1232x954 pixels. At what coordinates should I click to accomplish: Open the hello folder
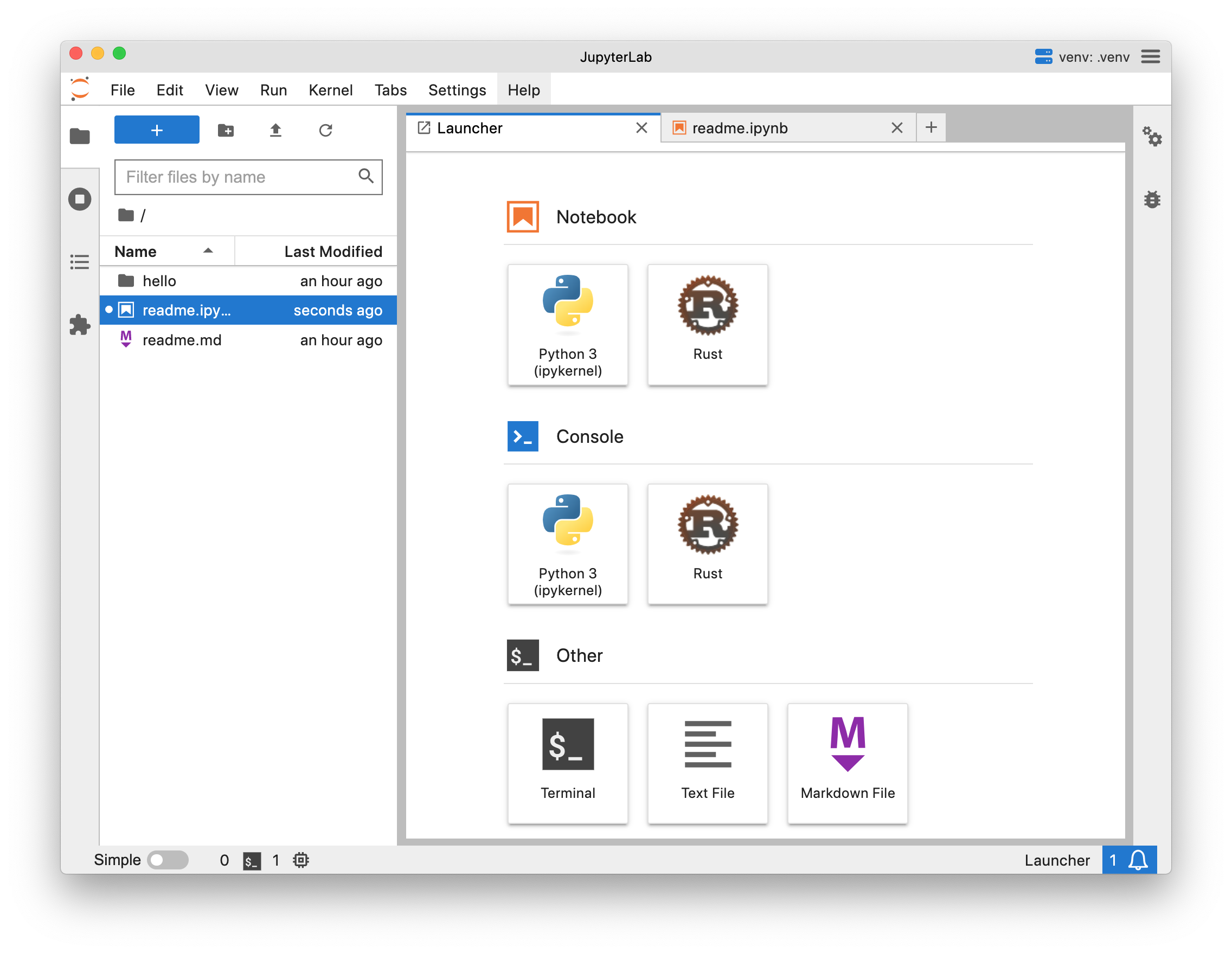pyautogui.click(x=159, y=281)
